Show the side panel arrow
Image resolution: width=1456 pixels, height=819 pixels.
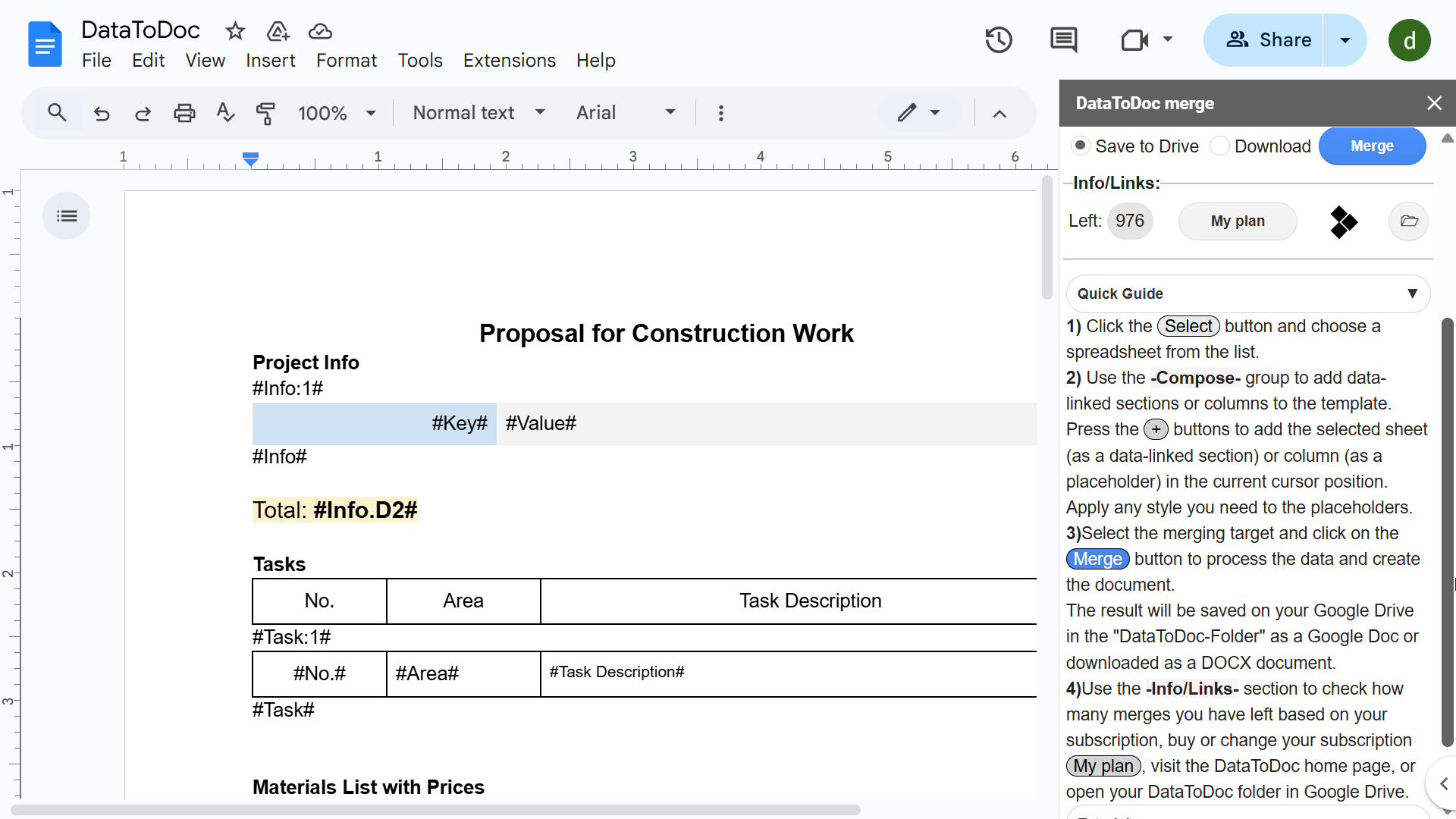click(x=1443, y=784)
